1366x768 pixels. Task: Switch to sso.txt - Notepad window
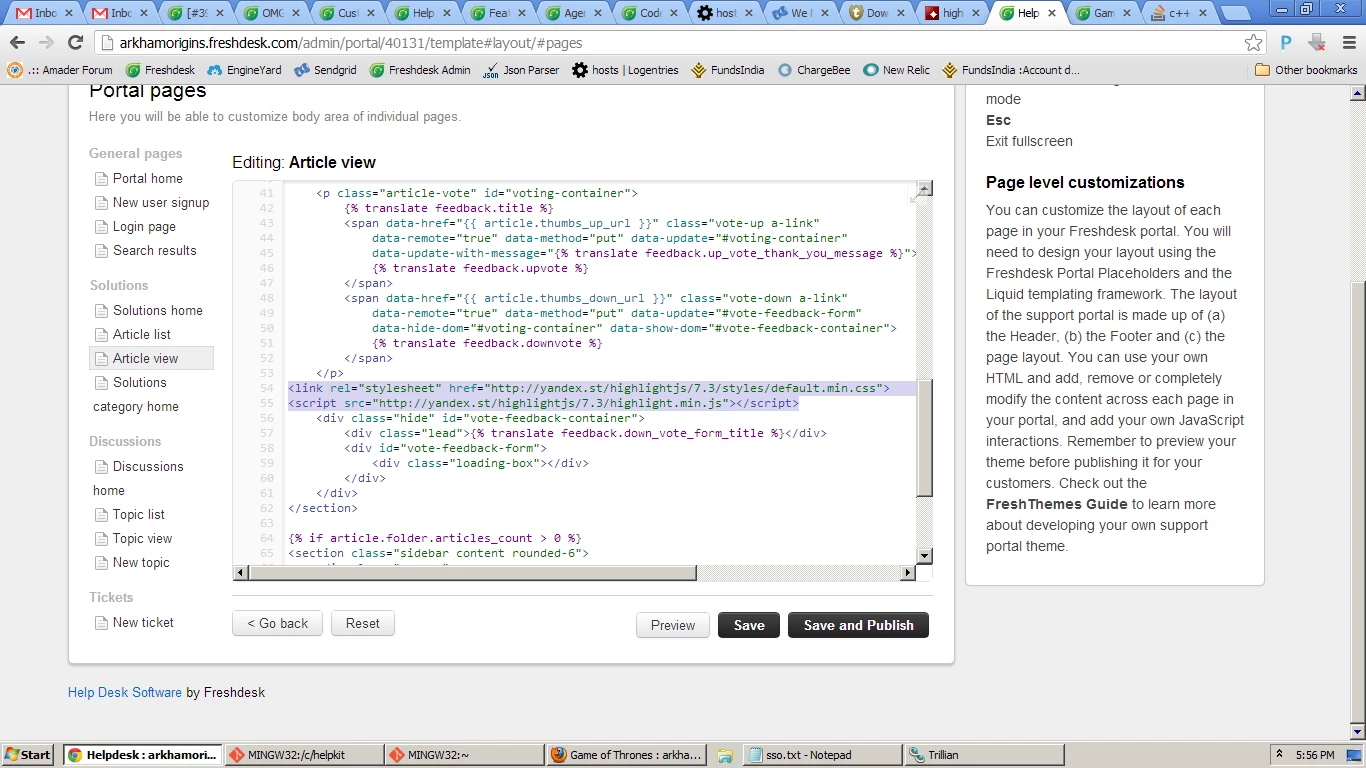tap(822, 755)
